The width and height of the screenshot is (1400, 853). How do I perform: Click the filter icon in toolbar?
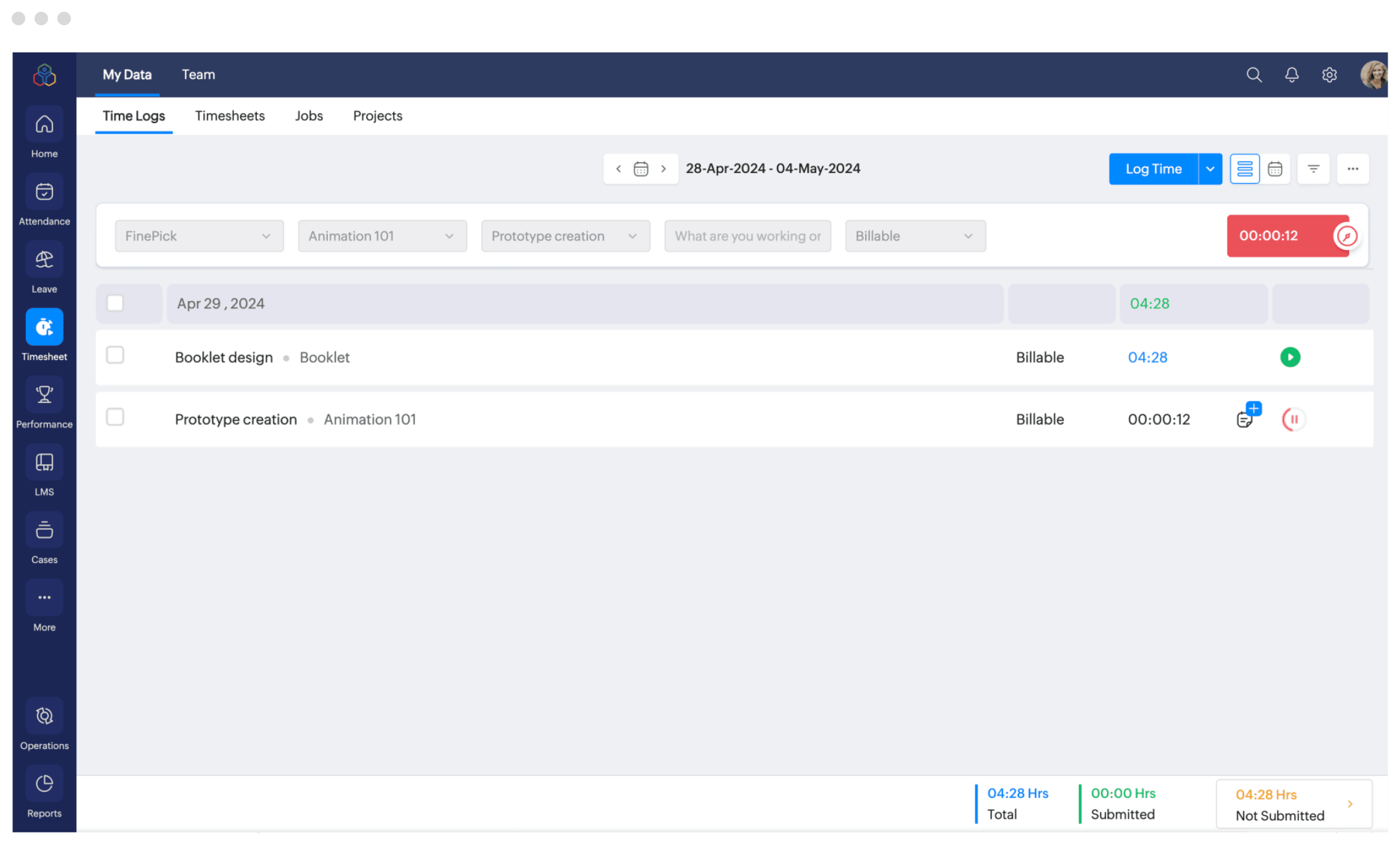point(1313,168)
